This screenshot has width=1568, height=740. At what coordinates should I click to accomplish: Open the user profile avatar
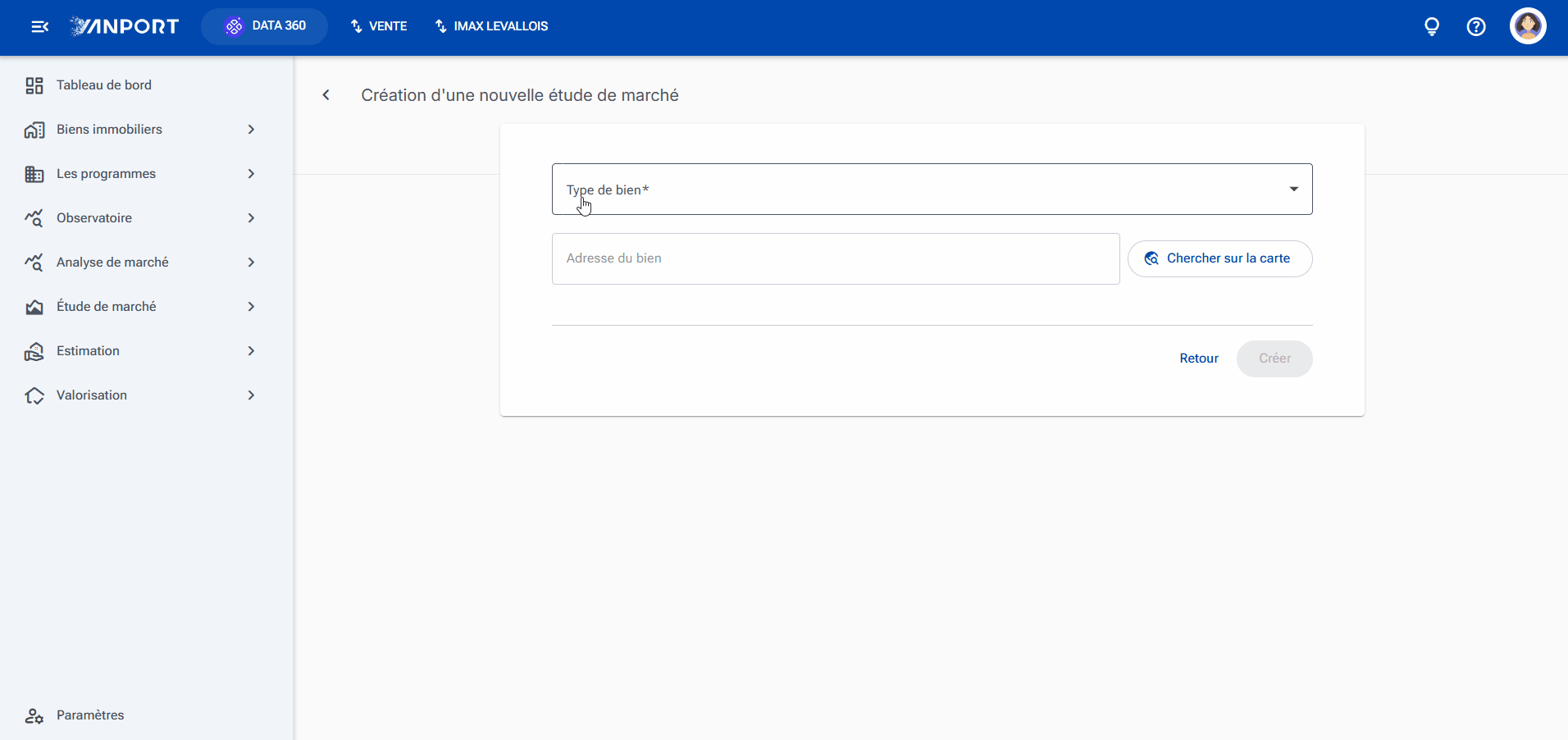click(1528, 26)
